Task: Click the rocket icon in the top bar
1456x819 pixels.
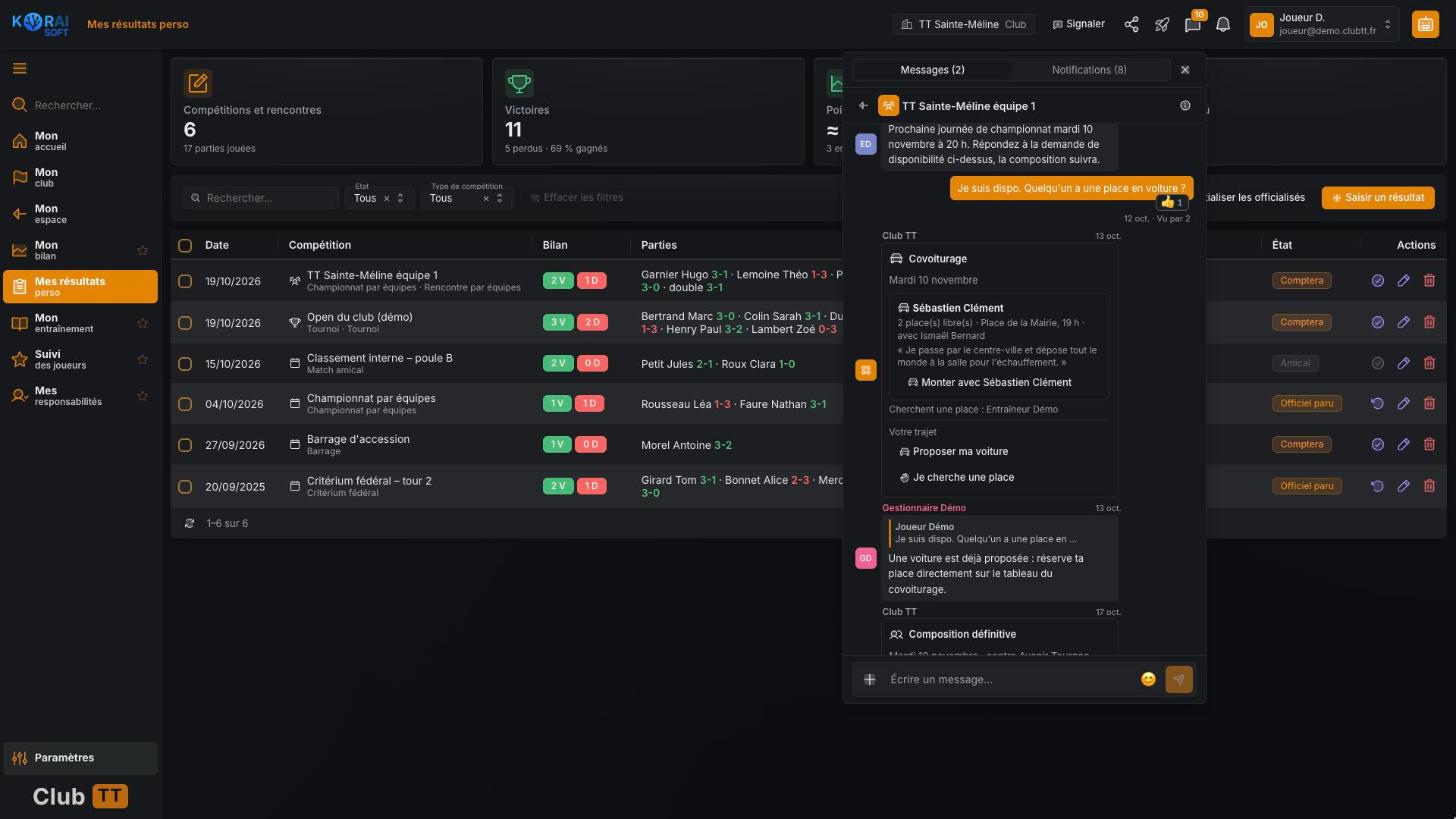Action: click(x=1162, y=24)
